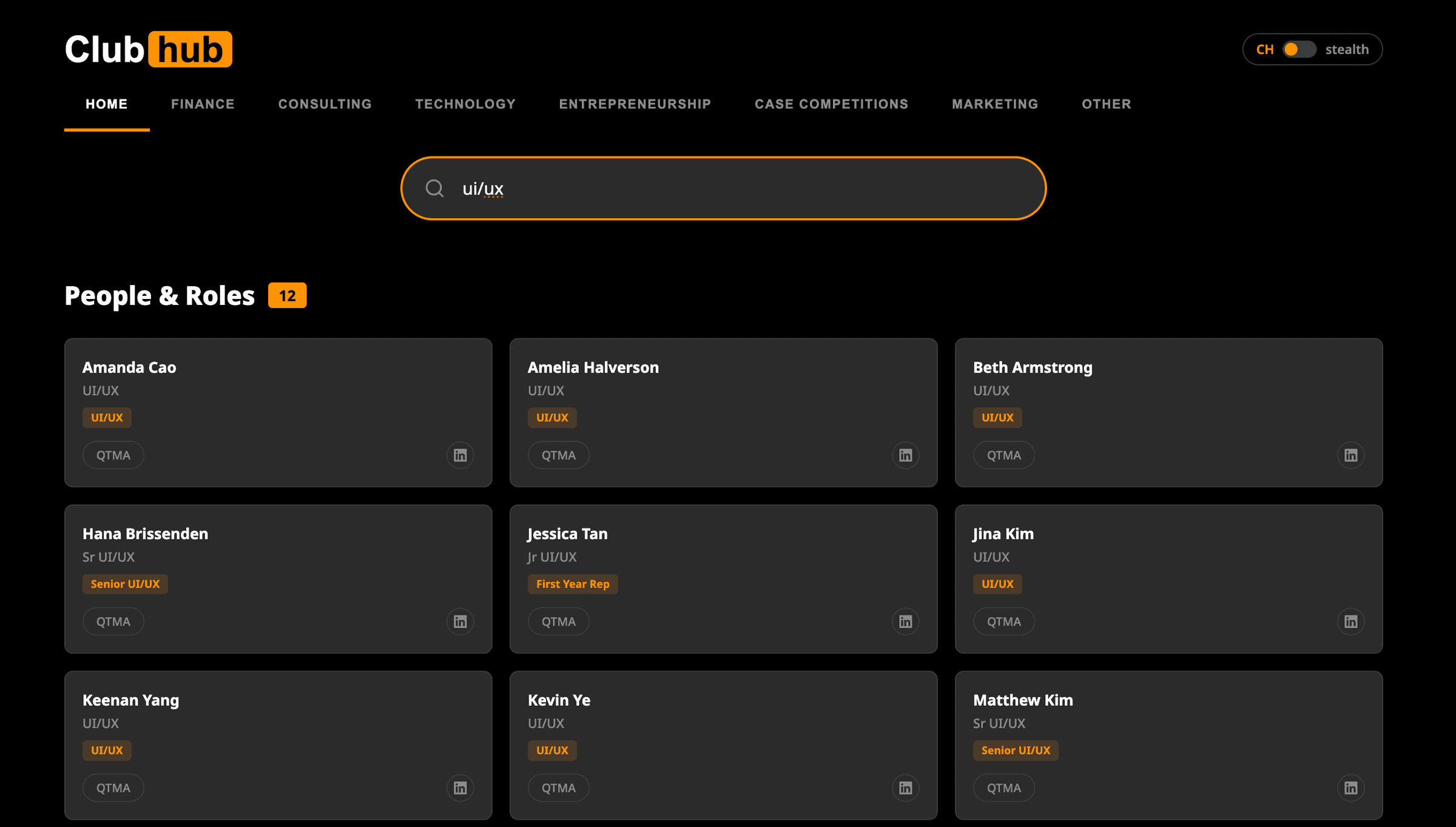Open Matthew Kim's LinkedIn profile
This screenshot has height=827, width=1456.
1350,788
